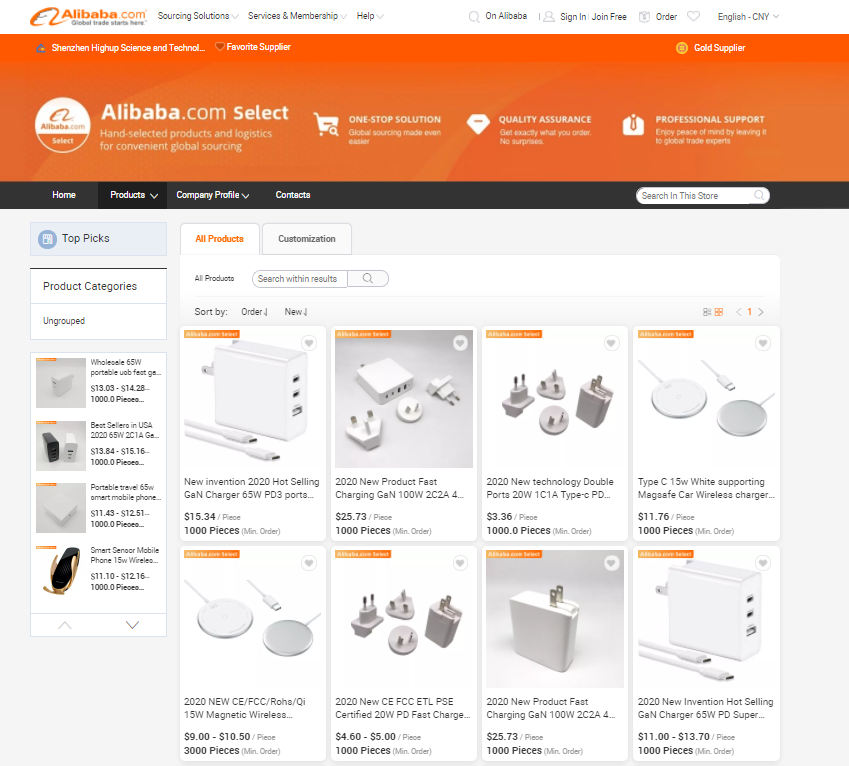
Task: Expand the Sourcing Solutions dropdown
Action: (198, 17)
